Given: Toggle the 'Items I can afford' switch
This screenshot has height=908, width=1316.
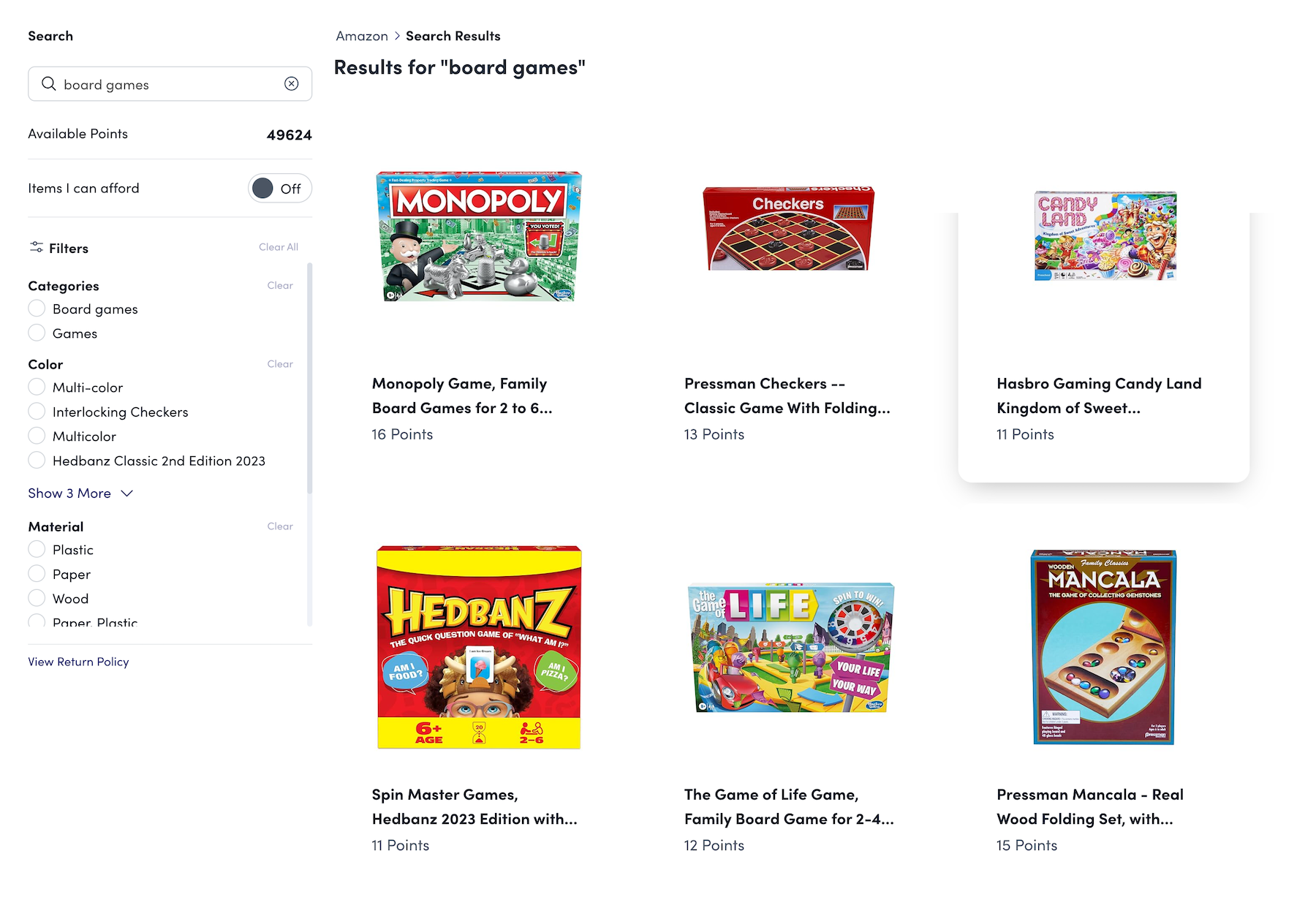Looking at the screenshot, I should tap(279, 189).
